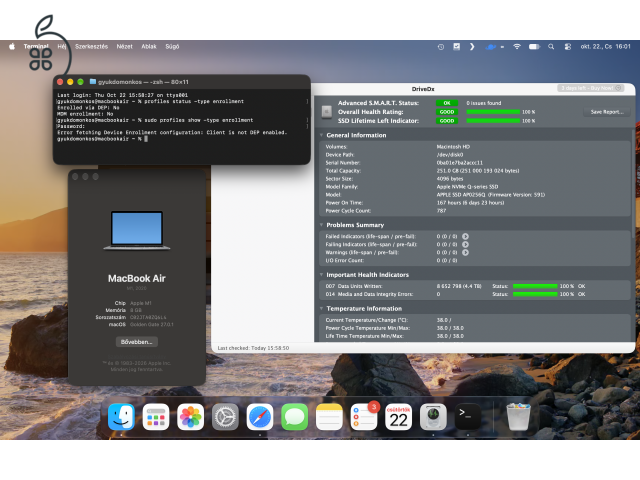Click arrow next to Warnings row

465,253
